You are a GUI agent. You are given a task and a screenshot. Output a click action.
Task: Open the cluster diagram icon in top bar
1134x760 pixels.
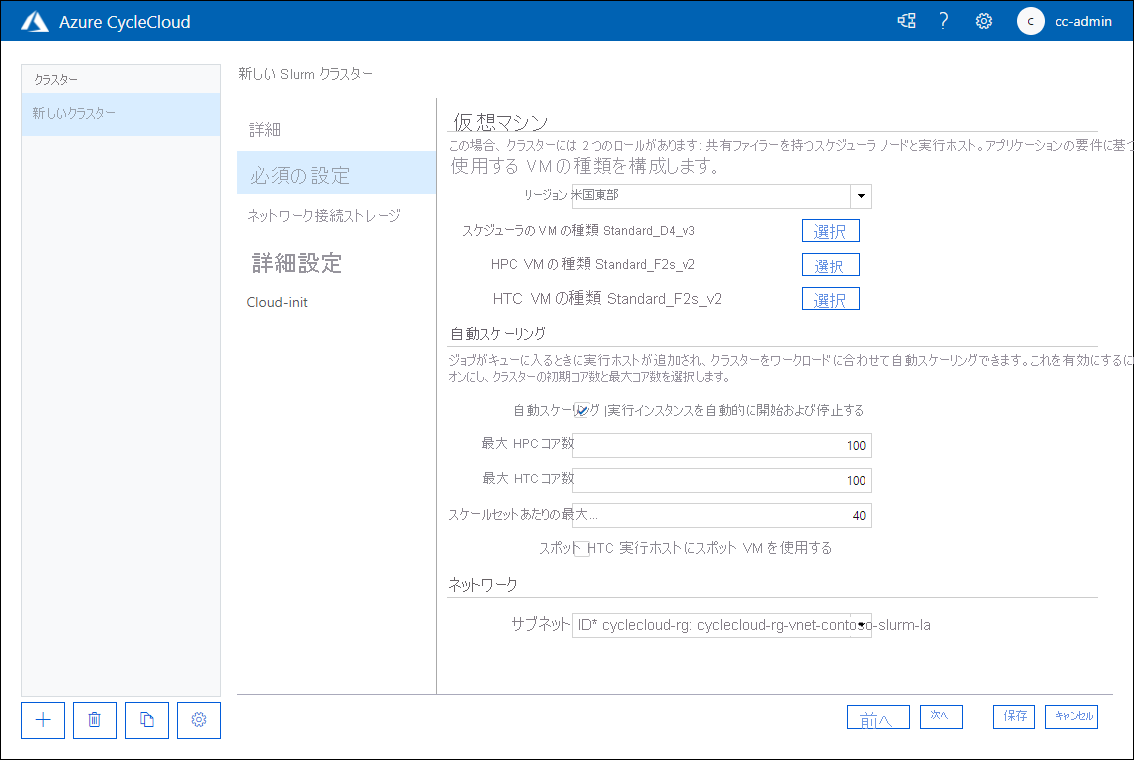coord(905,20)
